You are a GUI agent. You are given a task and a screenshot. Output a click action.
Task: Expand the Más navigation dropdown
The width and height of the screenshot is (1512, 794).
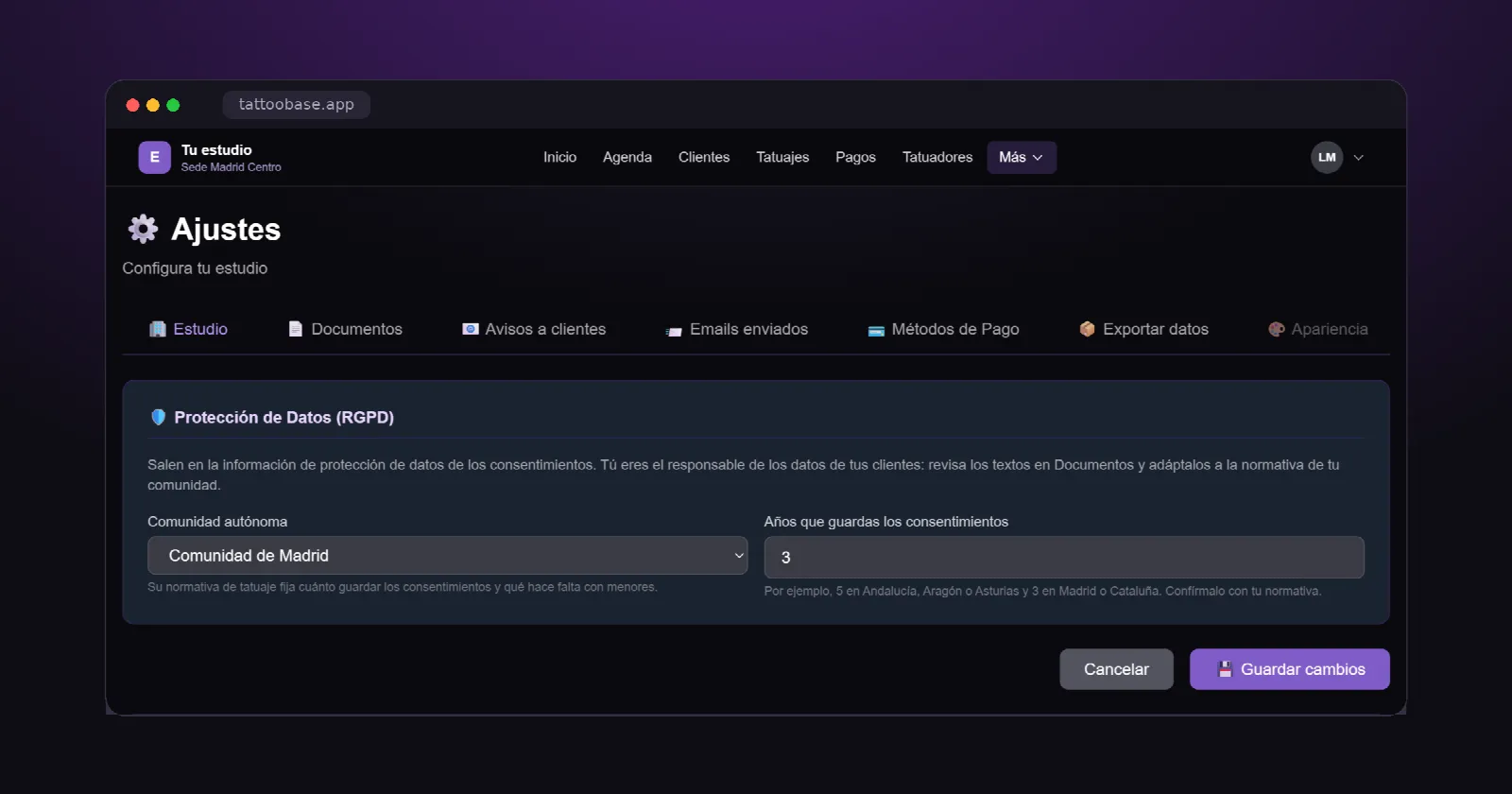(x=1022, y=158)
